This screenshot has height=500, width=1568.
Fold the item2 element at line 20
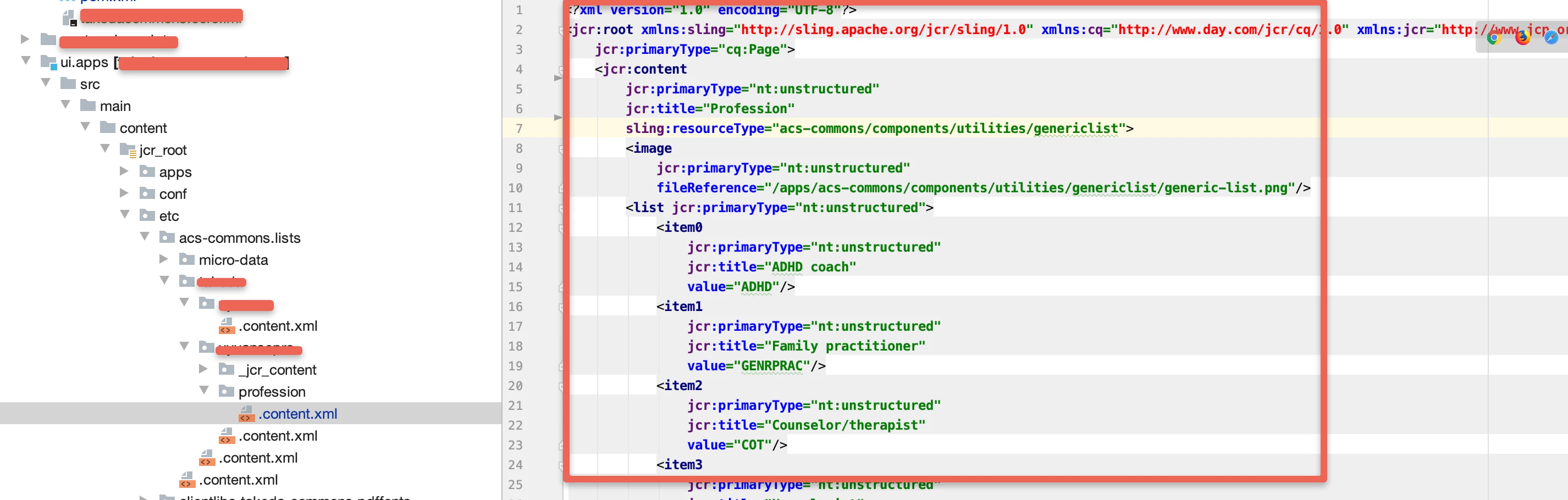[562, 386]
